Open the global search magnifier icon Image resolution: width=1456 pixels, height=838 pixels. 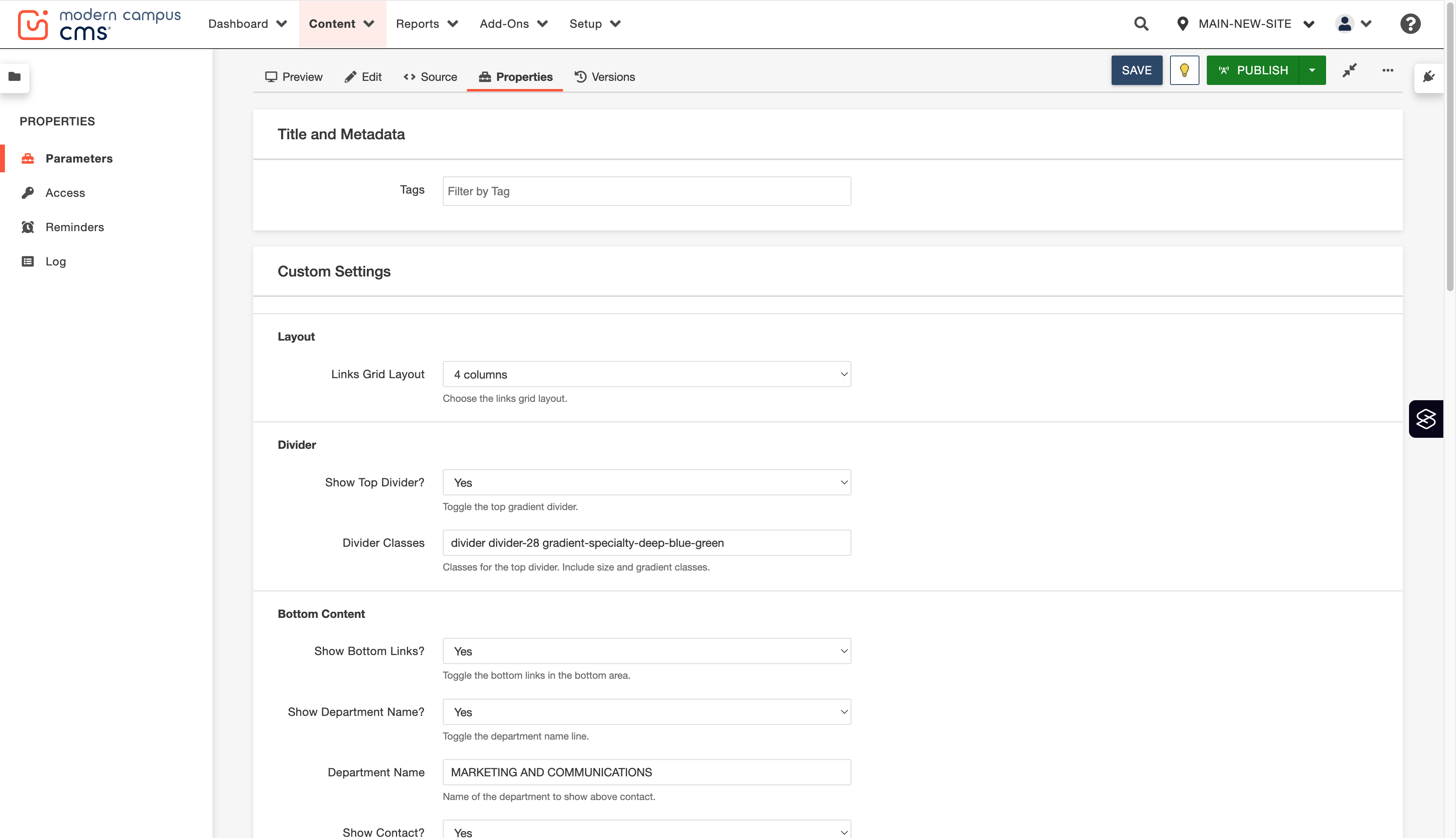[1141, 24]
